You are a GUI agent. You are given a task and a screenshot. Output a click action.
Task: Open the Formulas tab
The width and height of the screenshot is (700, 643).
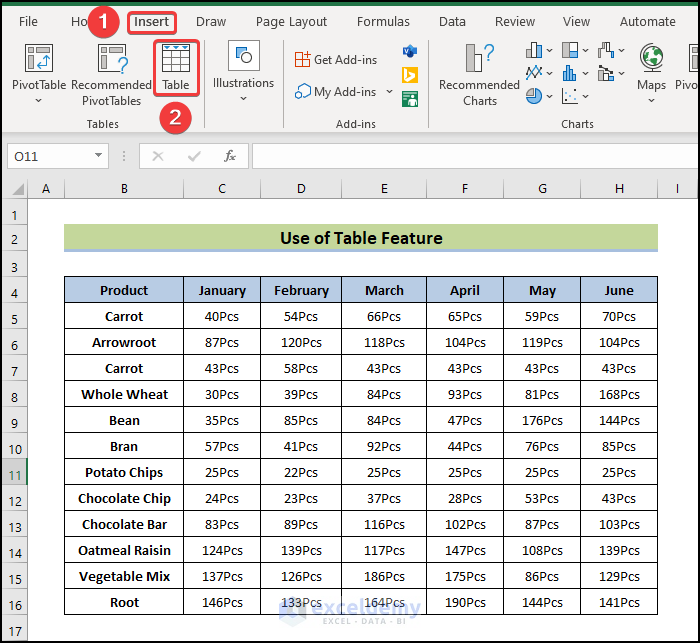pyautogui.click(x=383, y=21)
